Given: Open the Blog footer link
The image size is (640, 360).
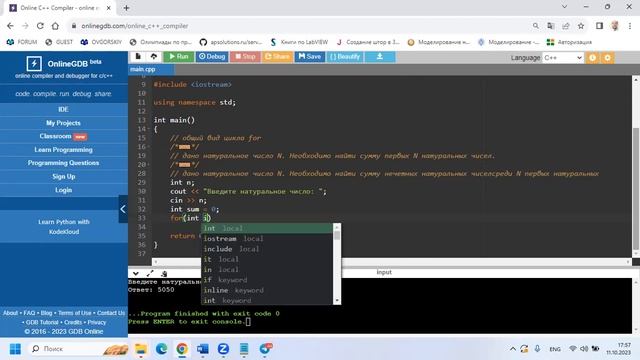Looking at the screenshot, I should point(47,313).
